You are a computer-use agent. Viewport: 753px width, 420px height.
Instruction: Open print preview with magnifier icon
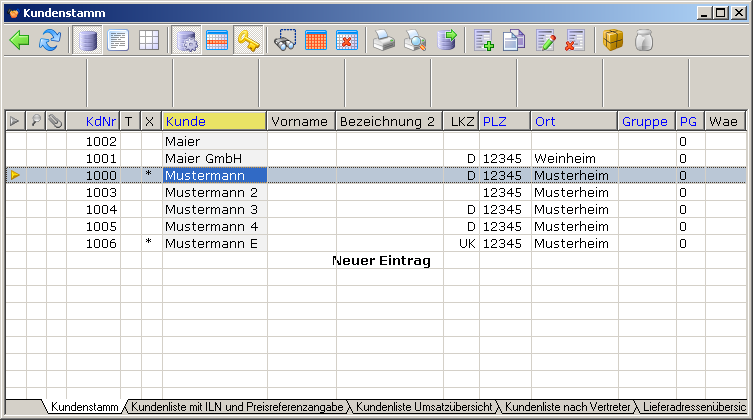(x=414, y=41)
